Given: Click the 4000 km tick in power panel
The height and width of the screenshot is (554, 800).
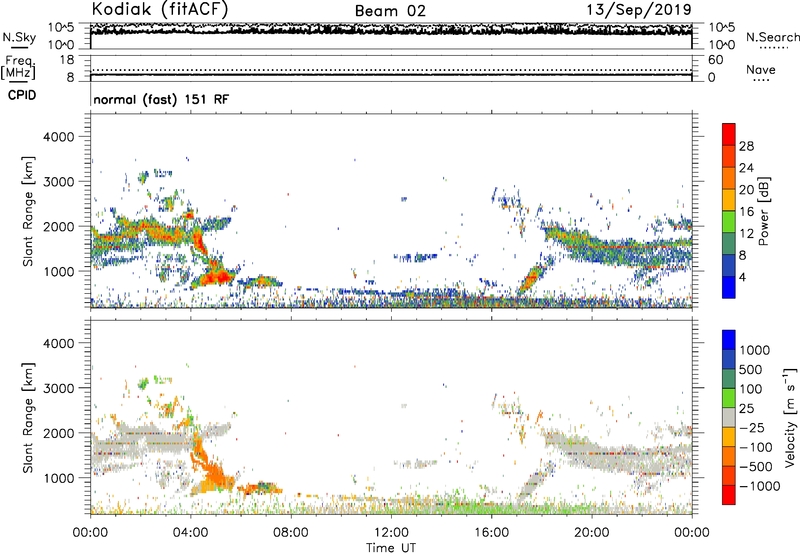Looking at the screenshot, I should pos(58,137).
